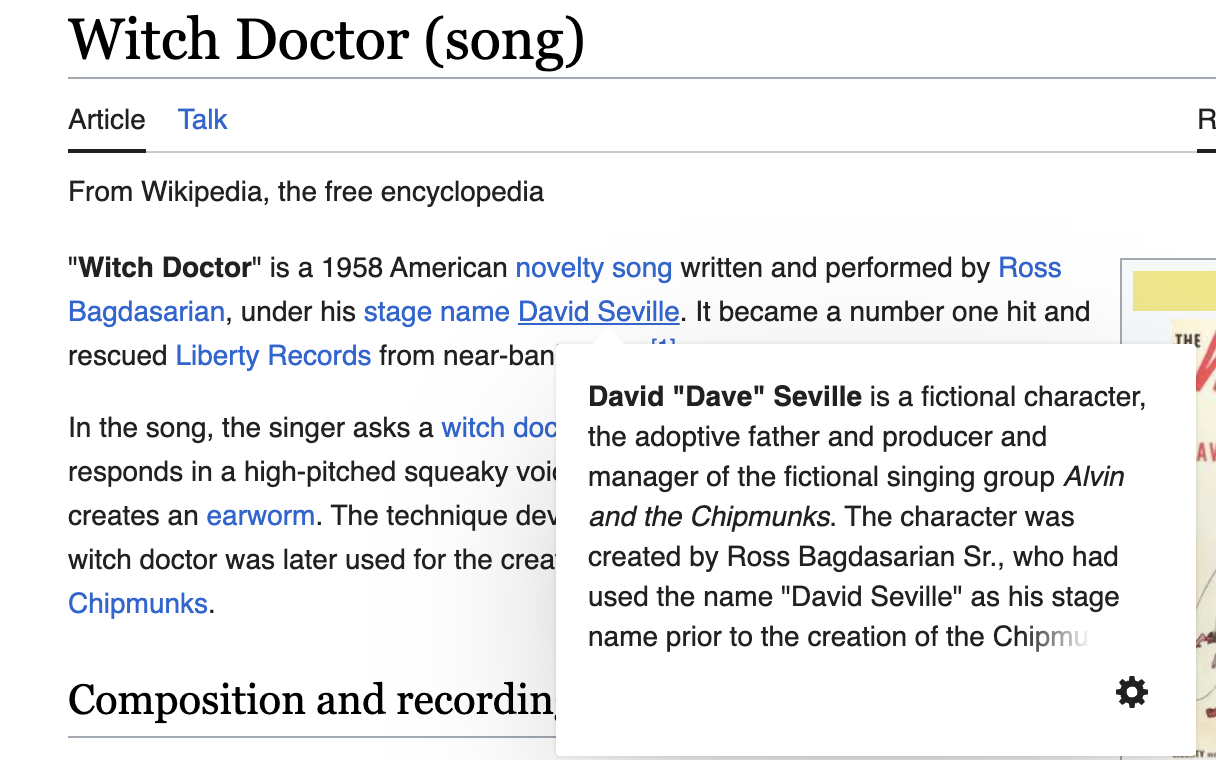Click the Composition and recording heading
This screenshot has height=760, width=1216.
tap(311, 700)
